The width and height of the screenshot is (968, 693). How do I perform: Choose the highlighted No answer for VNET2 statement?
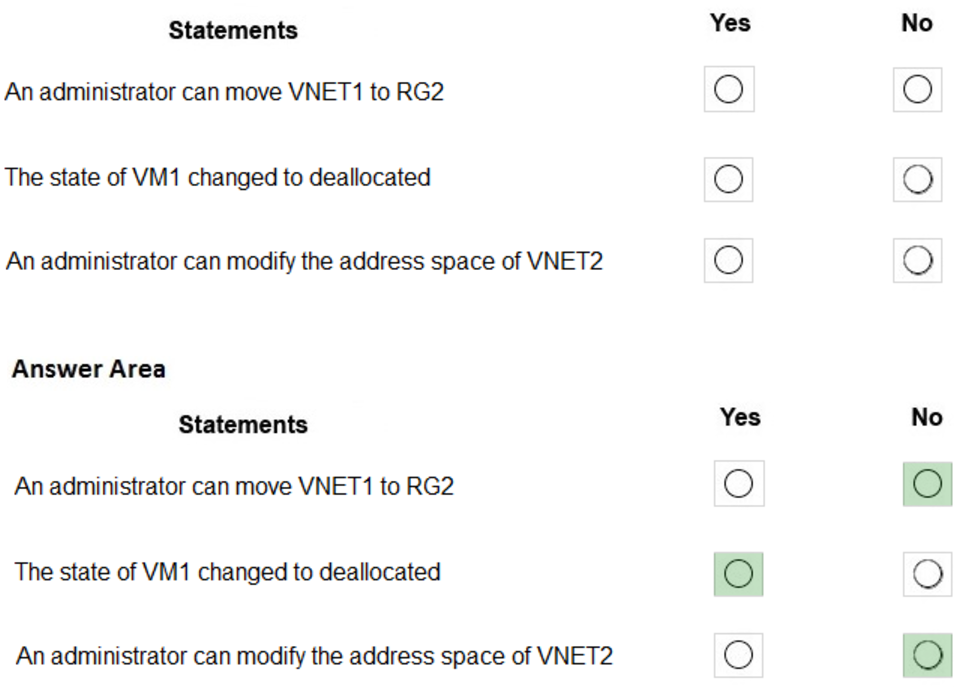(928, 655)
